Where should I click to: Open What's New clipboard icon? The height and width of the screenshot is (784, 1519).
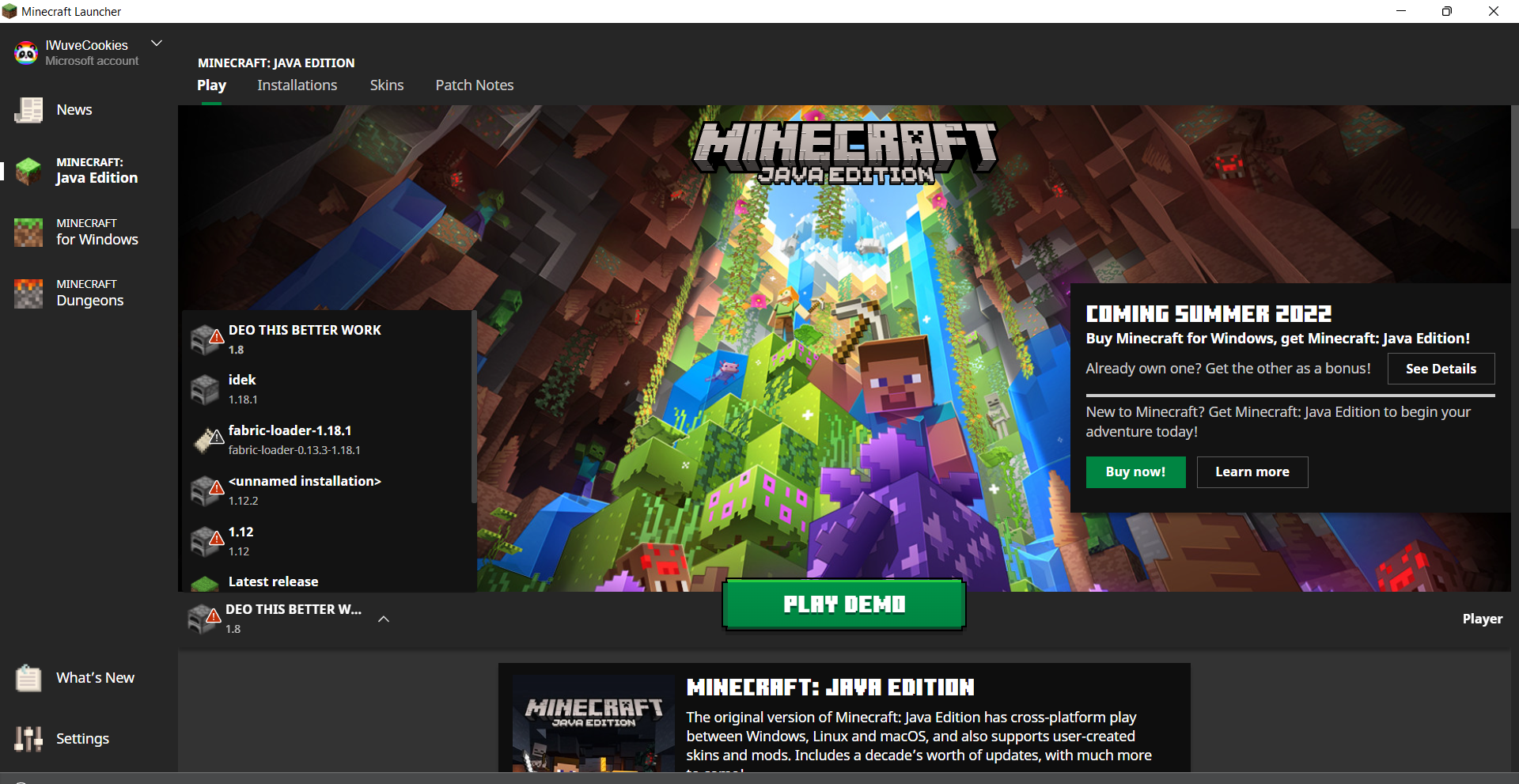click(x=28, y=678)
